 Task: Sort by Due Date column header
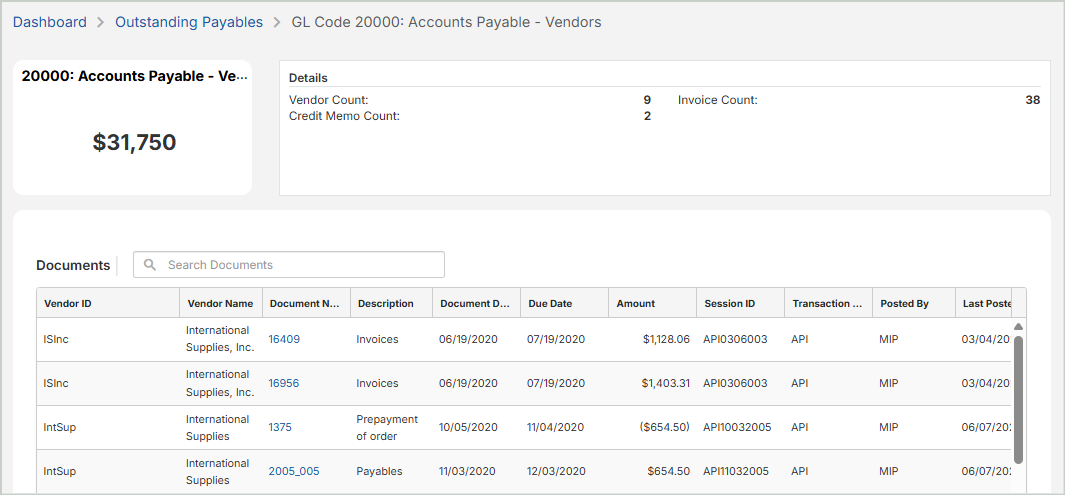coord(550,303)
